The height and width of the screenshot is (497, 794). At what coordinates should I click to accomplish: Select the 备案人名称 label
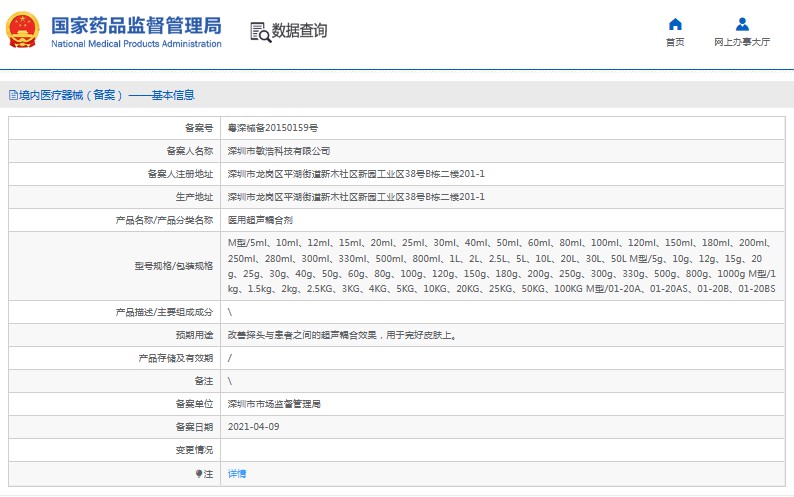(x=190, y=151)
